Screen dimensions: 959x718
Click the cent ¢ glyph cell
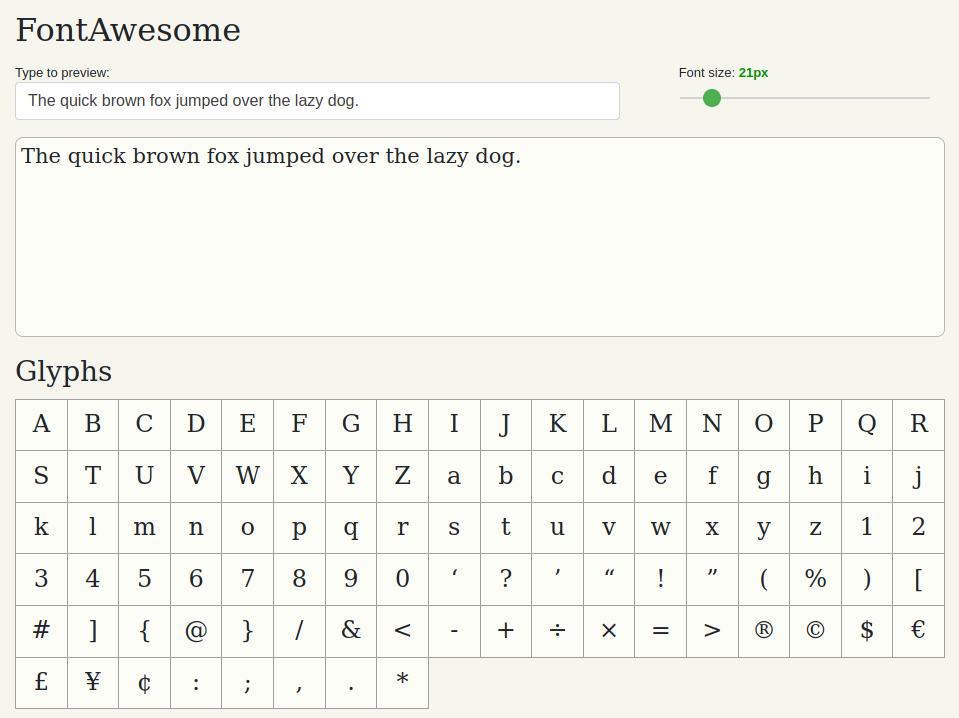(144, 683)
